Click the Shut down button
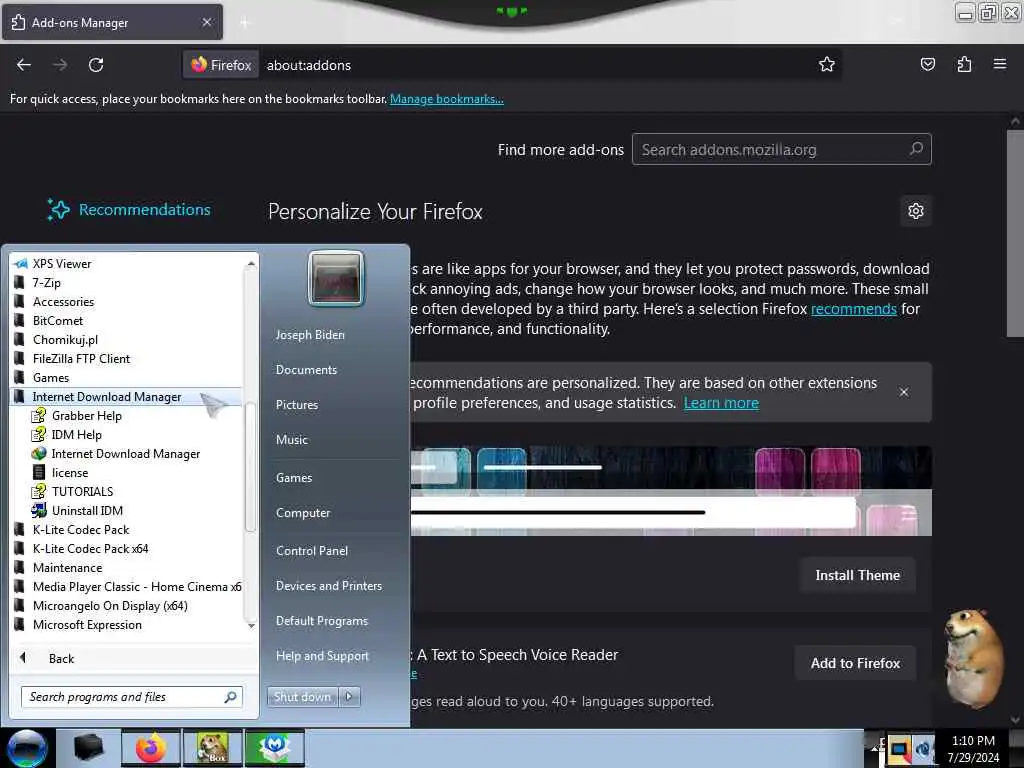The image size is (1024, 768). (302, 697)
